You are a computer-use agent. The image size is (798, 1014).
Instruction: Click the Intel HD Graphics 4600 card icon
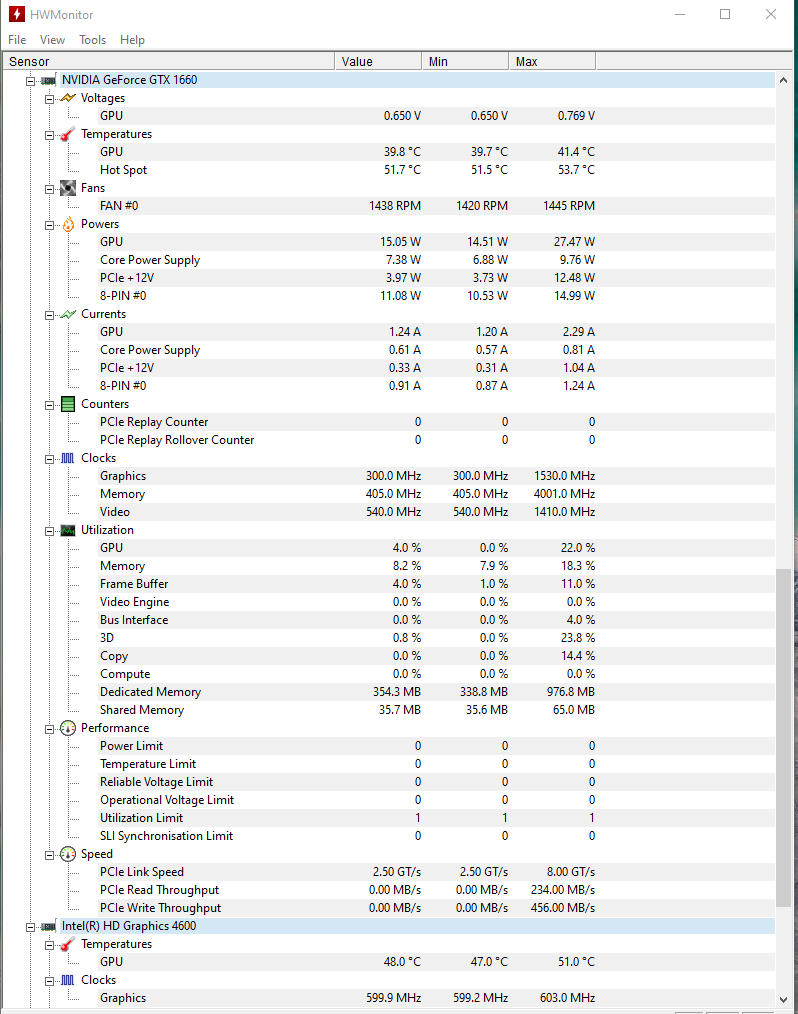point(49,927)
